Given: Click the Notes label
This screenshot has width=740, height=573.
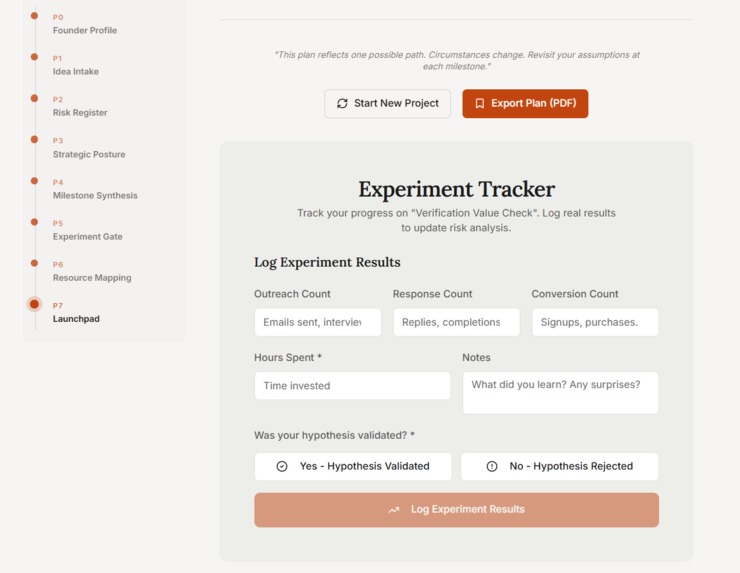Looking at the screenshot, I should click(476, 357).
